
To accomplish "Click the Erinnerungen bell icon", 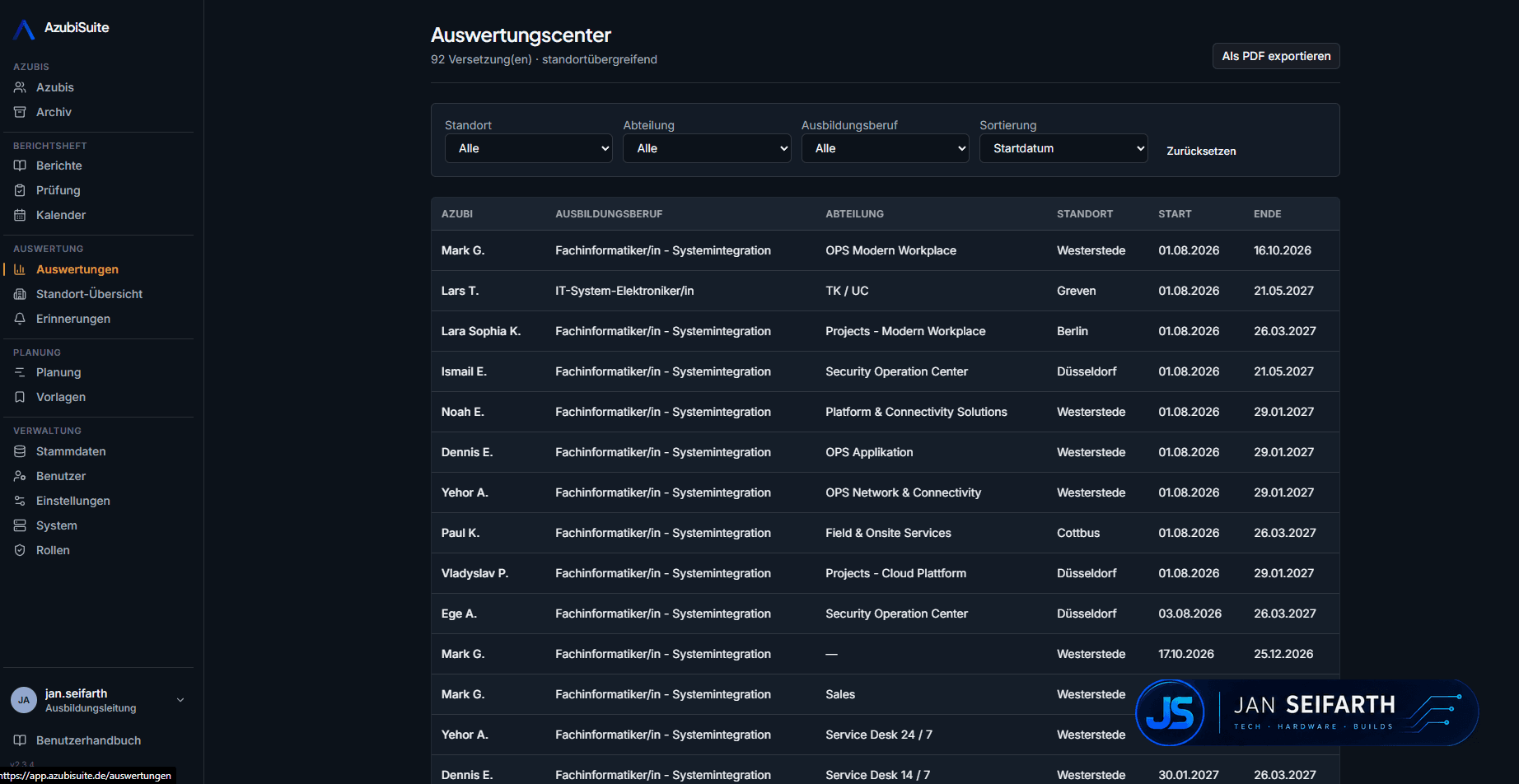I will (20, 319).
